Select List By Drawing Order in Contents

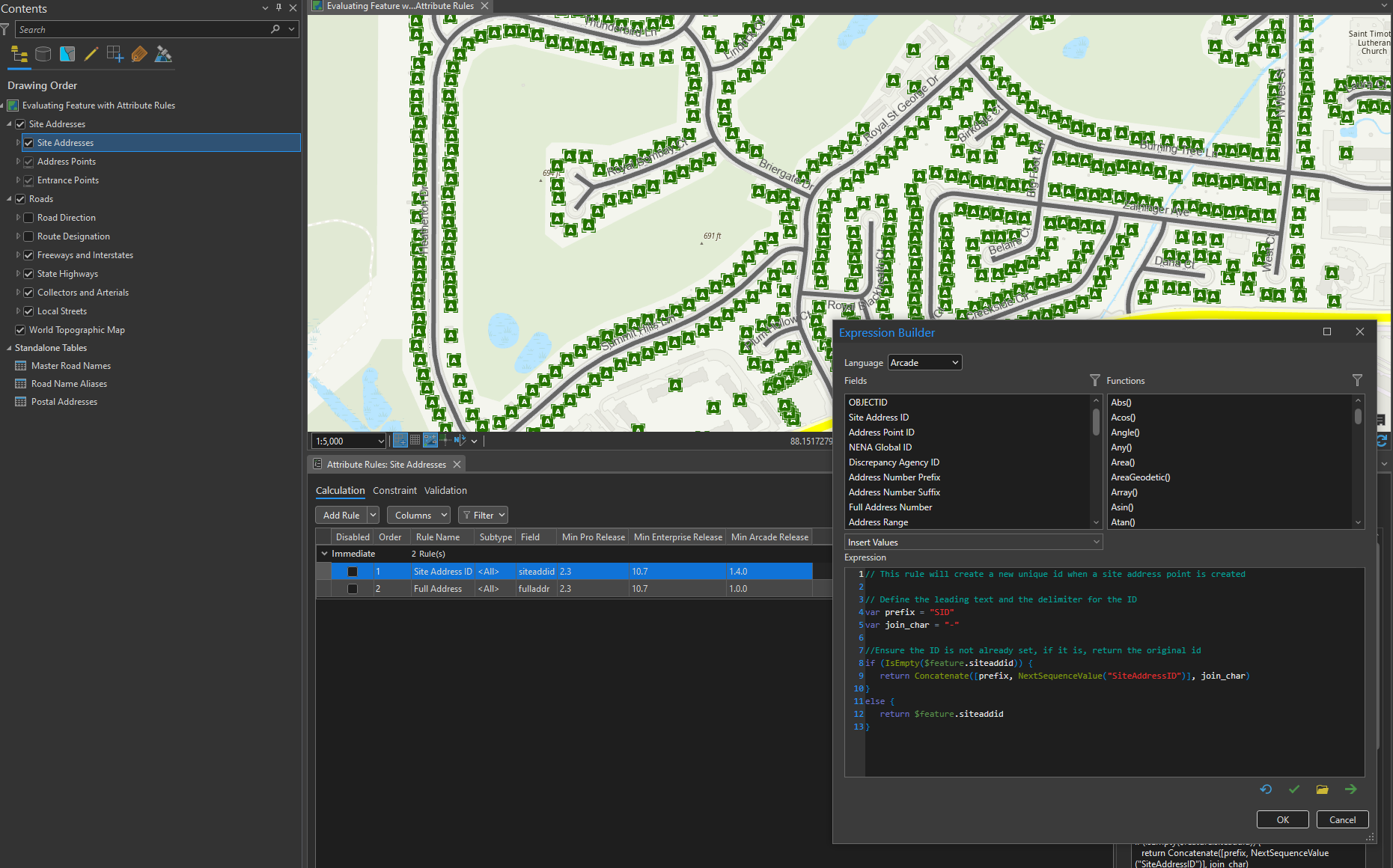coord(19,54)
